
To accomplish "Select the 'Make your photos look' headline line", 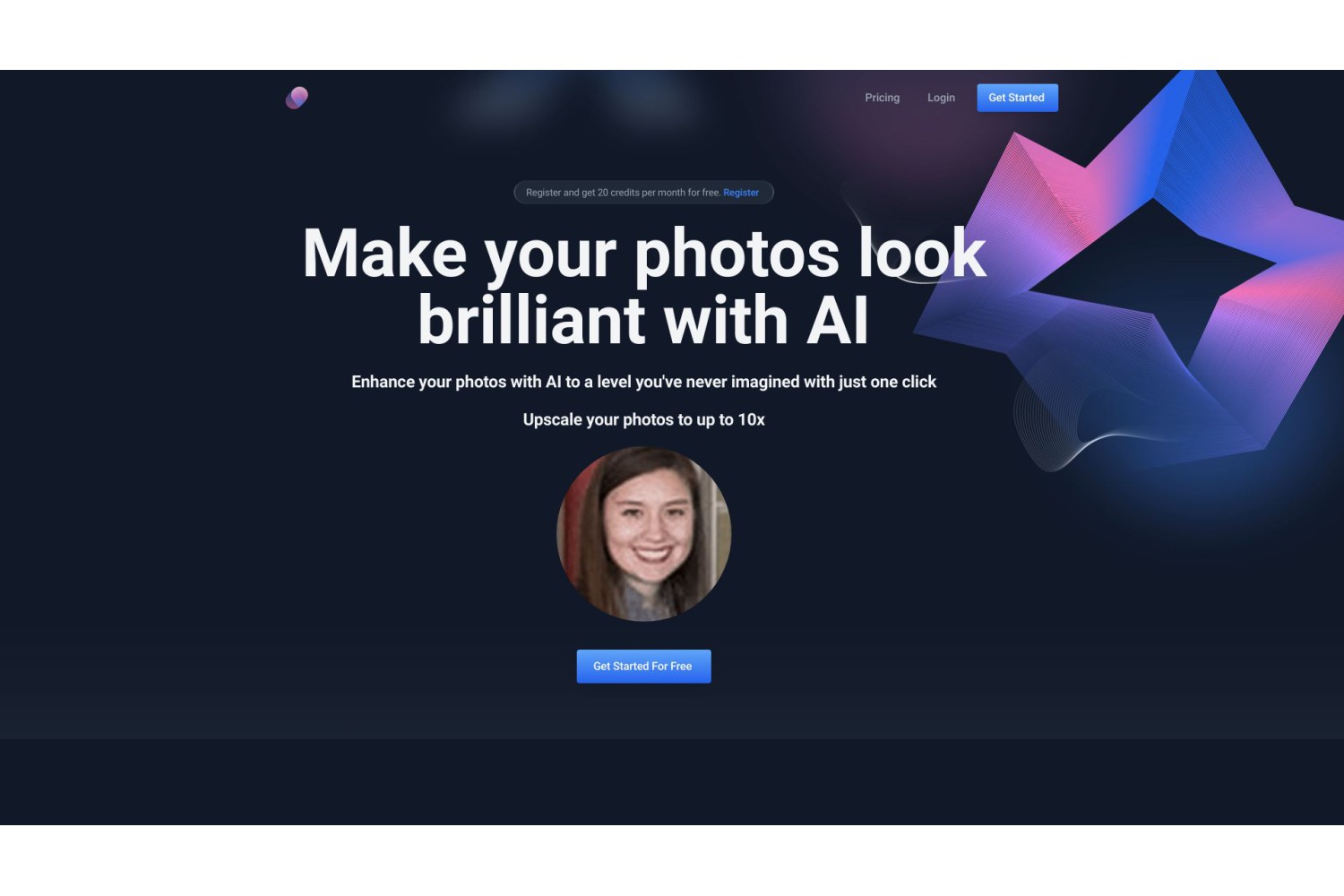I will tap(644, 254).
